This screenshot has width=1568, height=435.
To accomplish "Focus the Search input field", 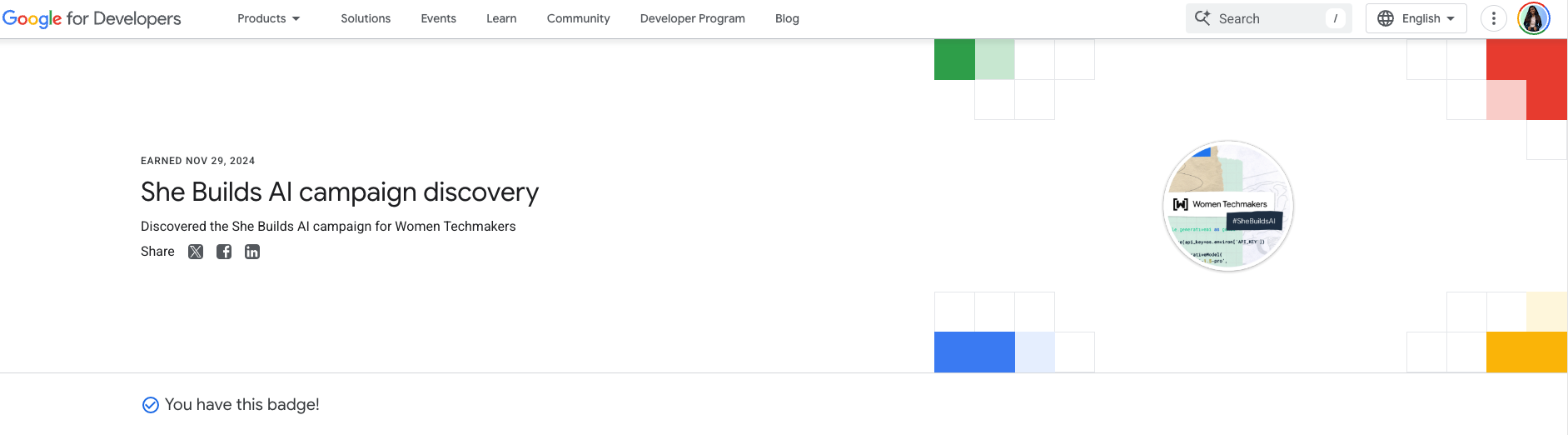I will [1268, 18].
